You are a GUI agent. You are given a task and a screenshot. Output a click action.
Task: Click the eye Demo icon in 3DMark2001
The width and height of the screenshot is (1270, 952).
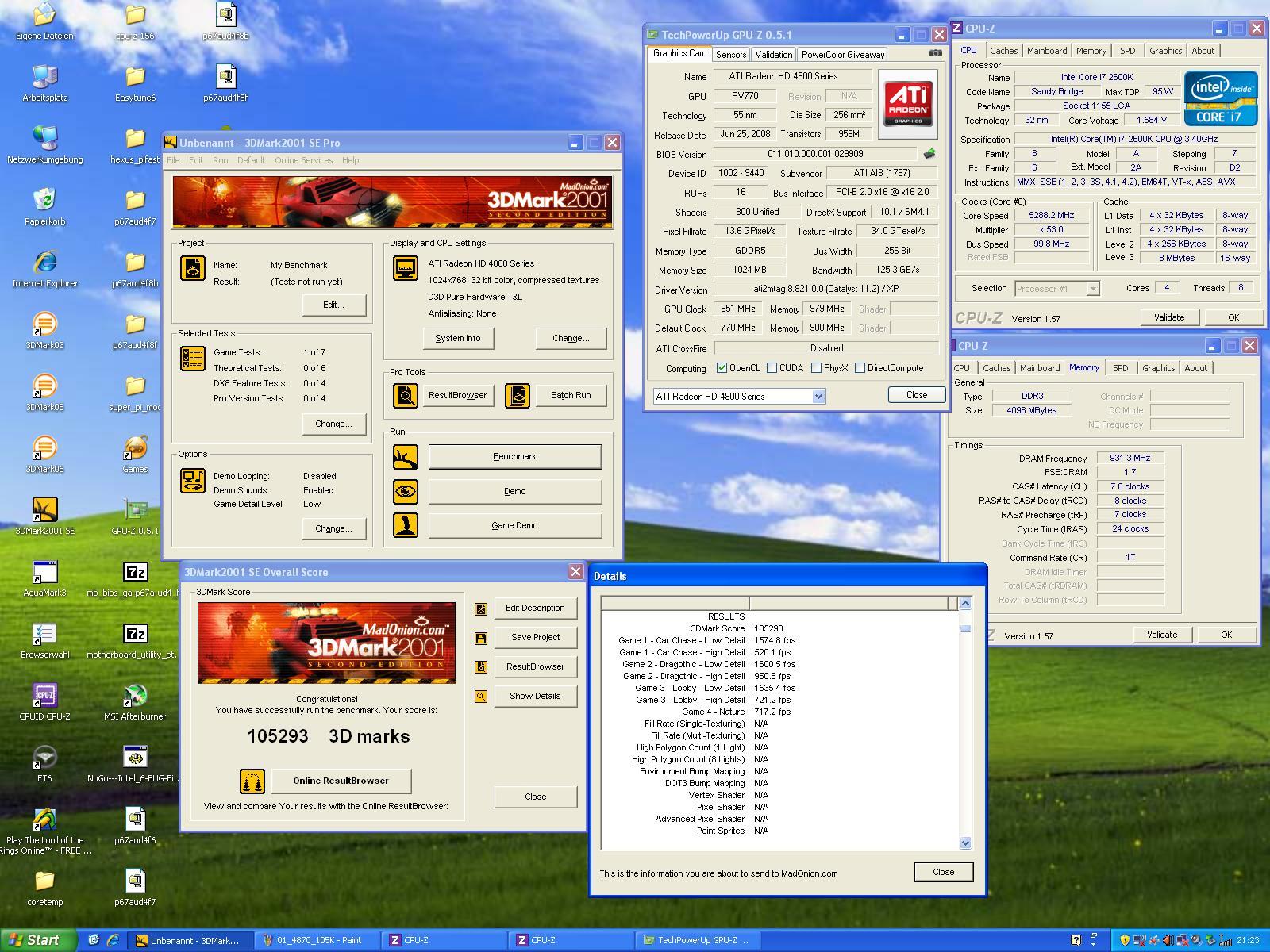pos(406,491)
